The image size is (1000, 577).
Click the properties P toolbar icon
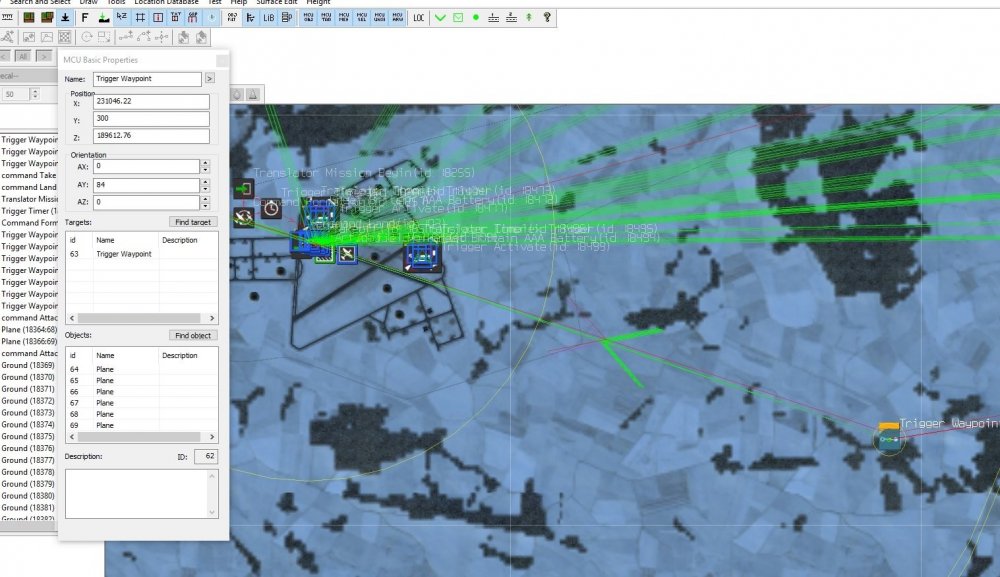coord(287,17)
